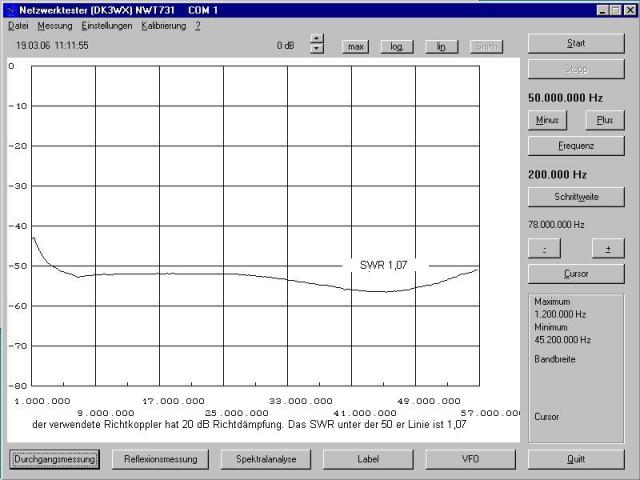Switch to Spektralanalyse mode
The width and height of the screenshot is (640, 480).
click(265, 459)
